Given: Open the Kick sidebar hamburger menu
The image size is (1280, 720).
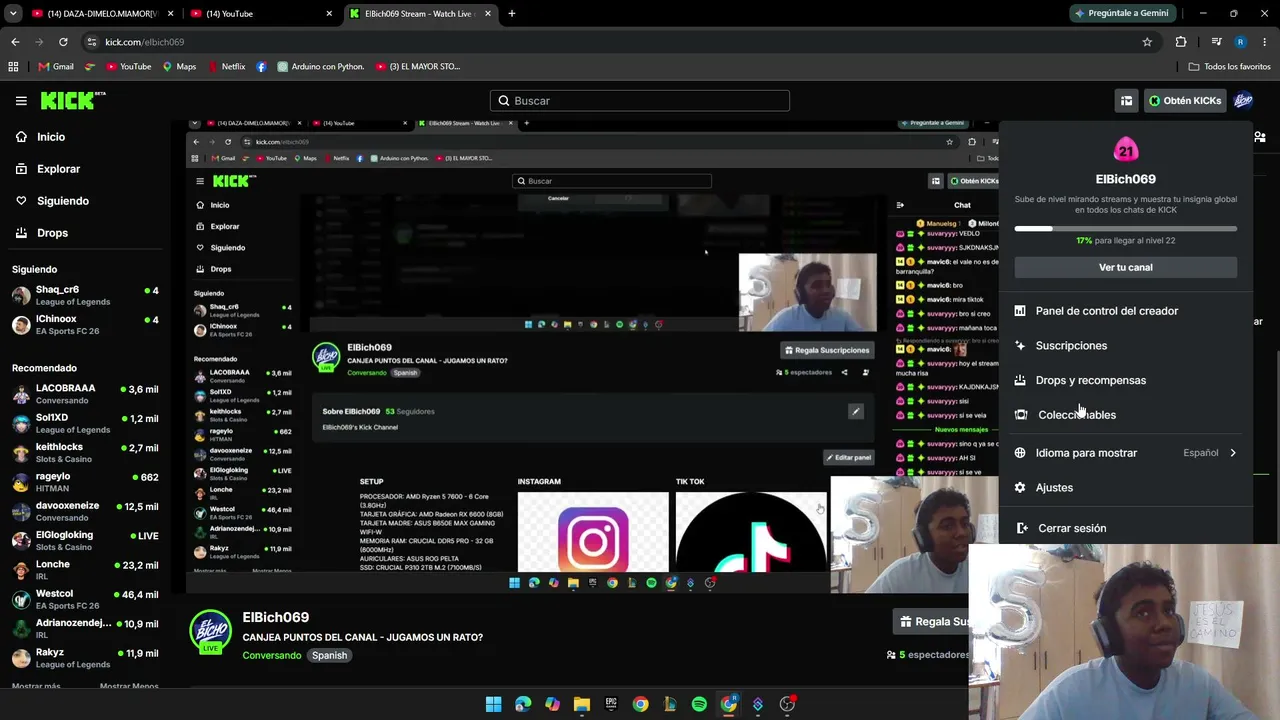Looking at the screenshot, I should (21, 101).
